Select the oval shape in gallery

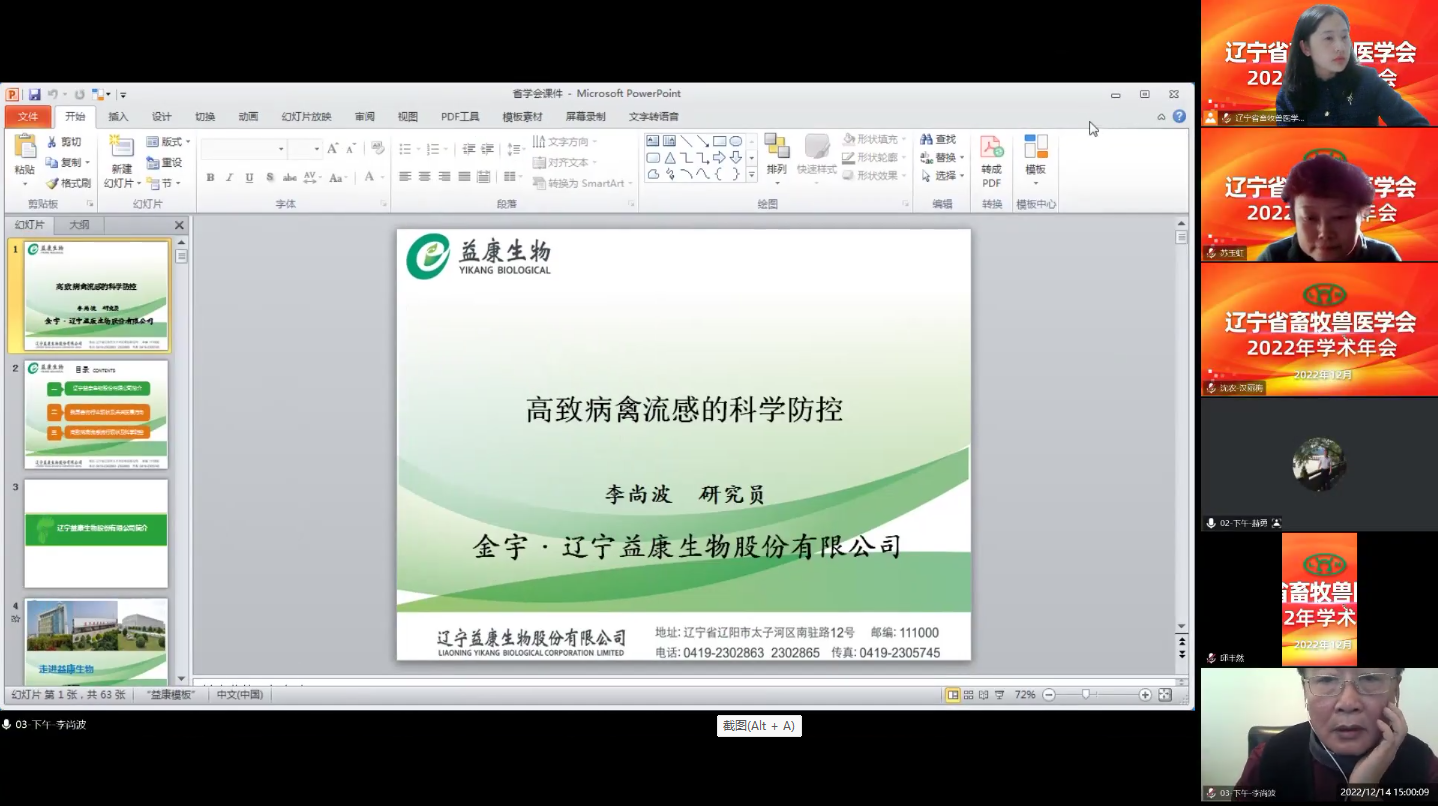click(x=736, y=141)
